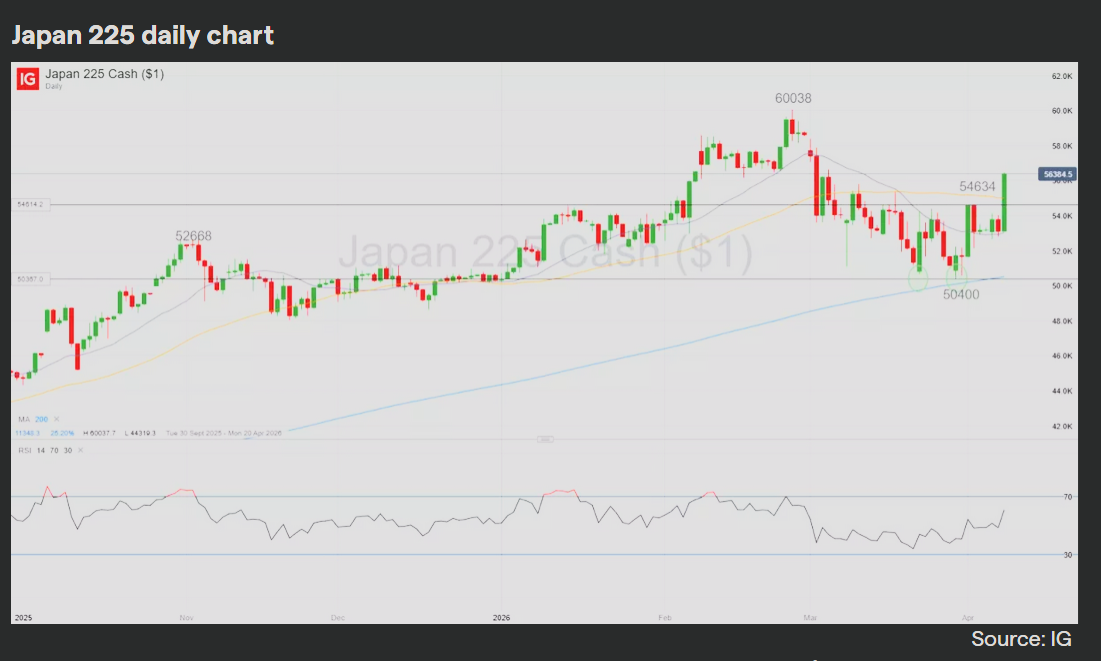Click the 56384.5 current price tag
The height and width of the screenshot is (661, 1101).
click(x=1058, y=174)
